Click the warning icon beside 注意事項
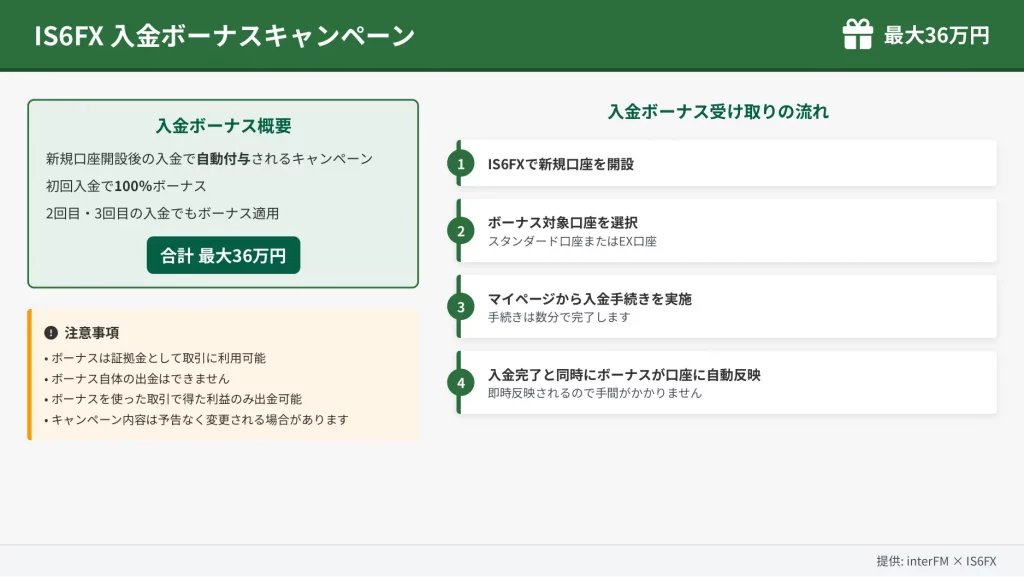This screenshot has width=1024, height=577. (51, 333)
